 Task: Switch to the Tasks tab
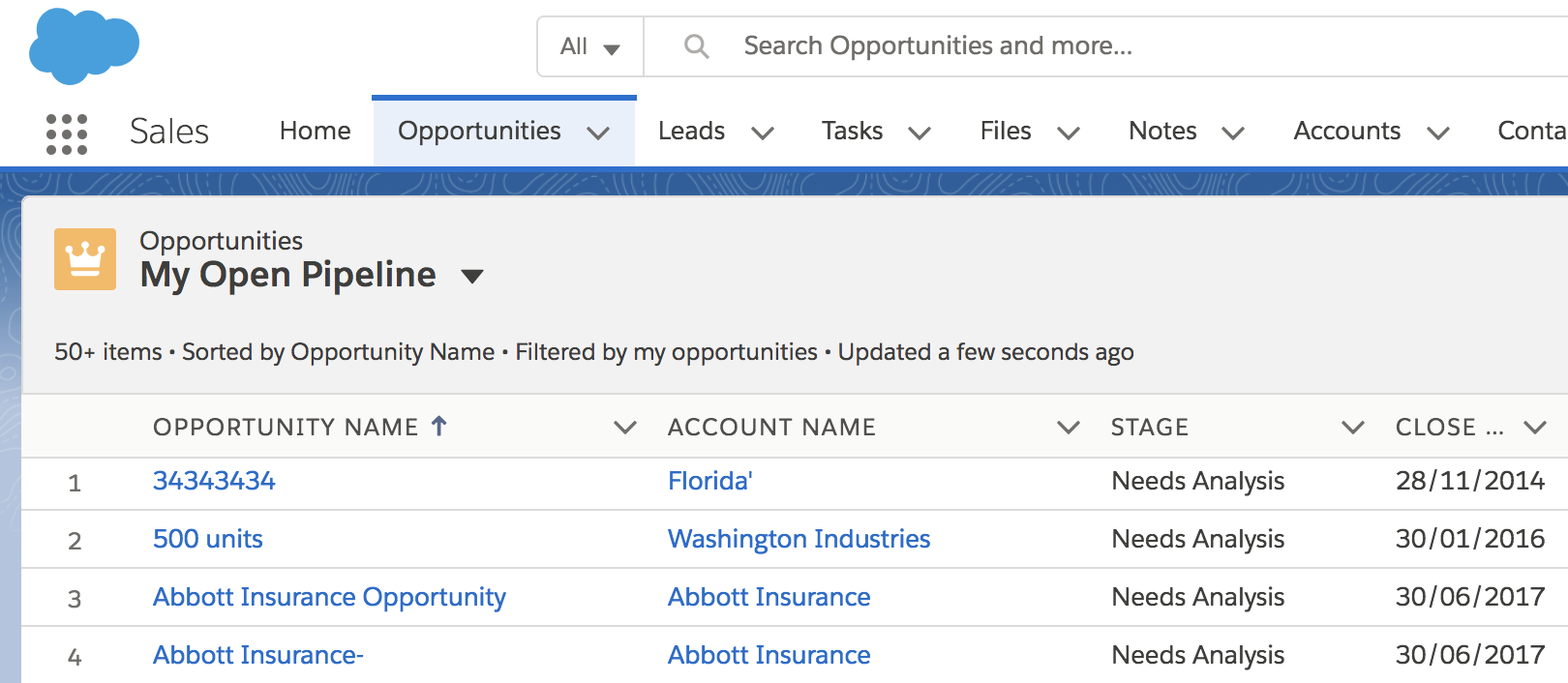pos(852,131)
